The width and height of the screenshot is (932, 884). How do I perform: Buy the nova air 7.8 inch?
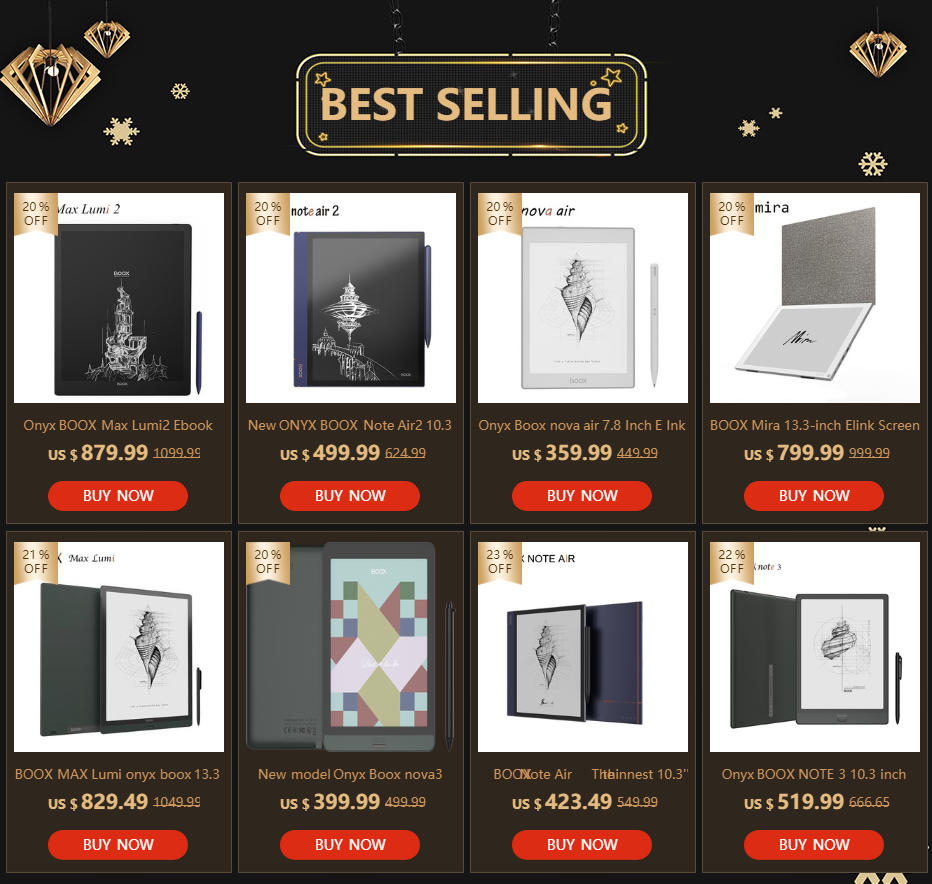581,496
